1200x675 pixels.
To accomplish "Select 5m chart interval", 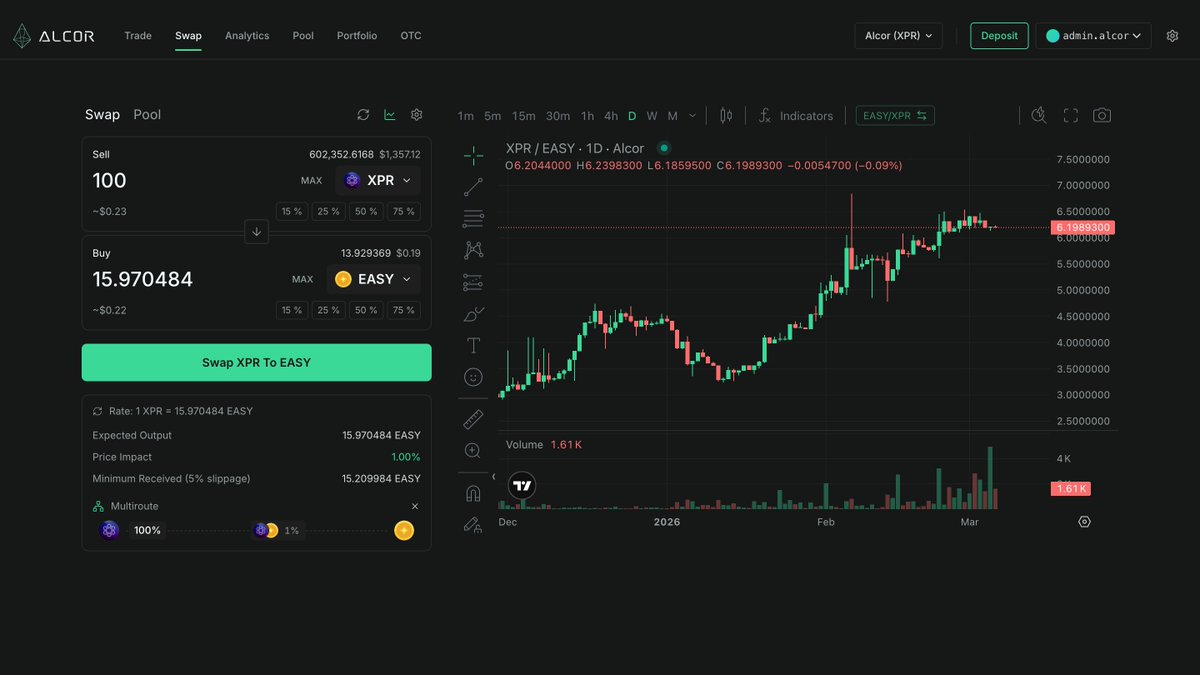I will coord(493,116).
